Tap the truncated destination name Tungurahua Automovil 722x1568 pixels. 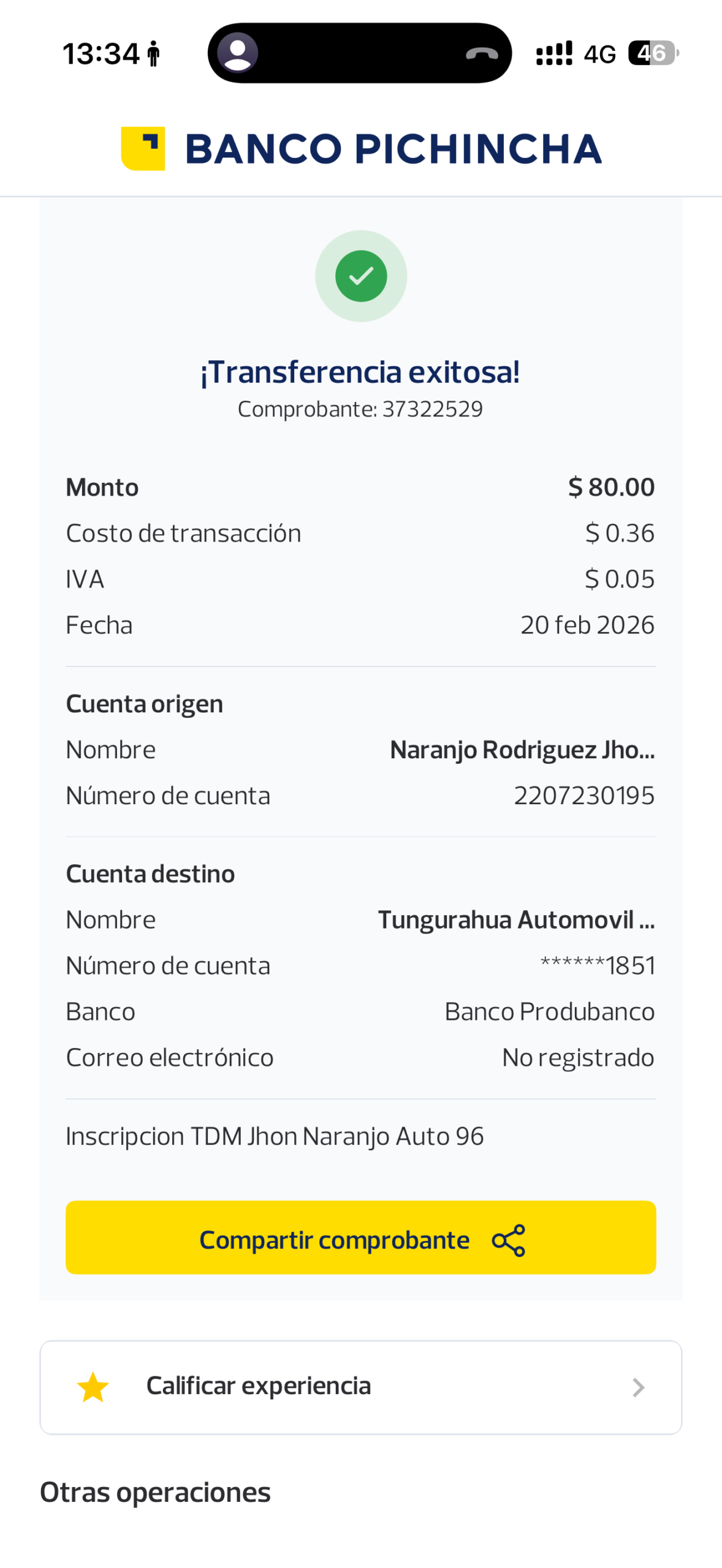pyautogui.click(x=516, y=919)
